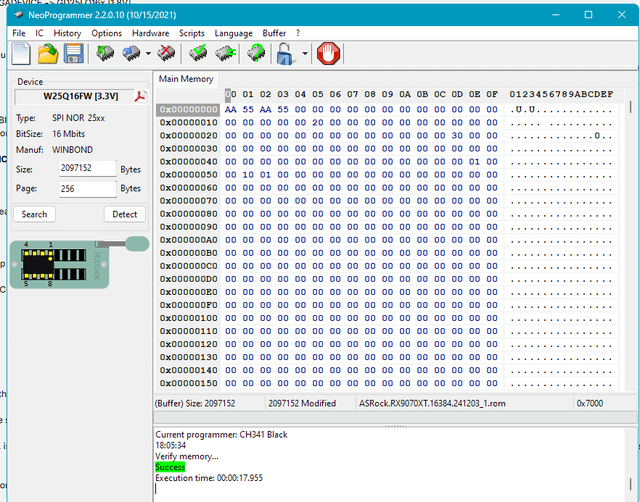Click the hex editor vertical scrollbar
The height and width of the screenshot is (502, 640).
click(631, 239)
